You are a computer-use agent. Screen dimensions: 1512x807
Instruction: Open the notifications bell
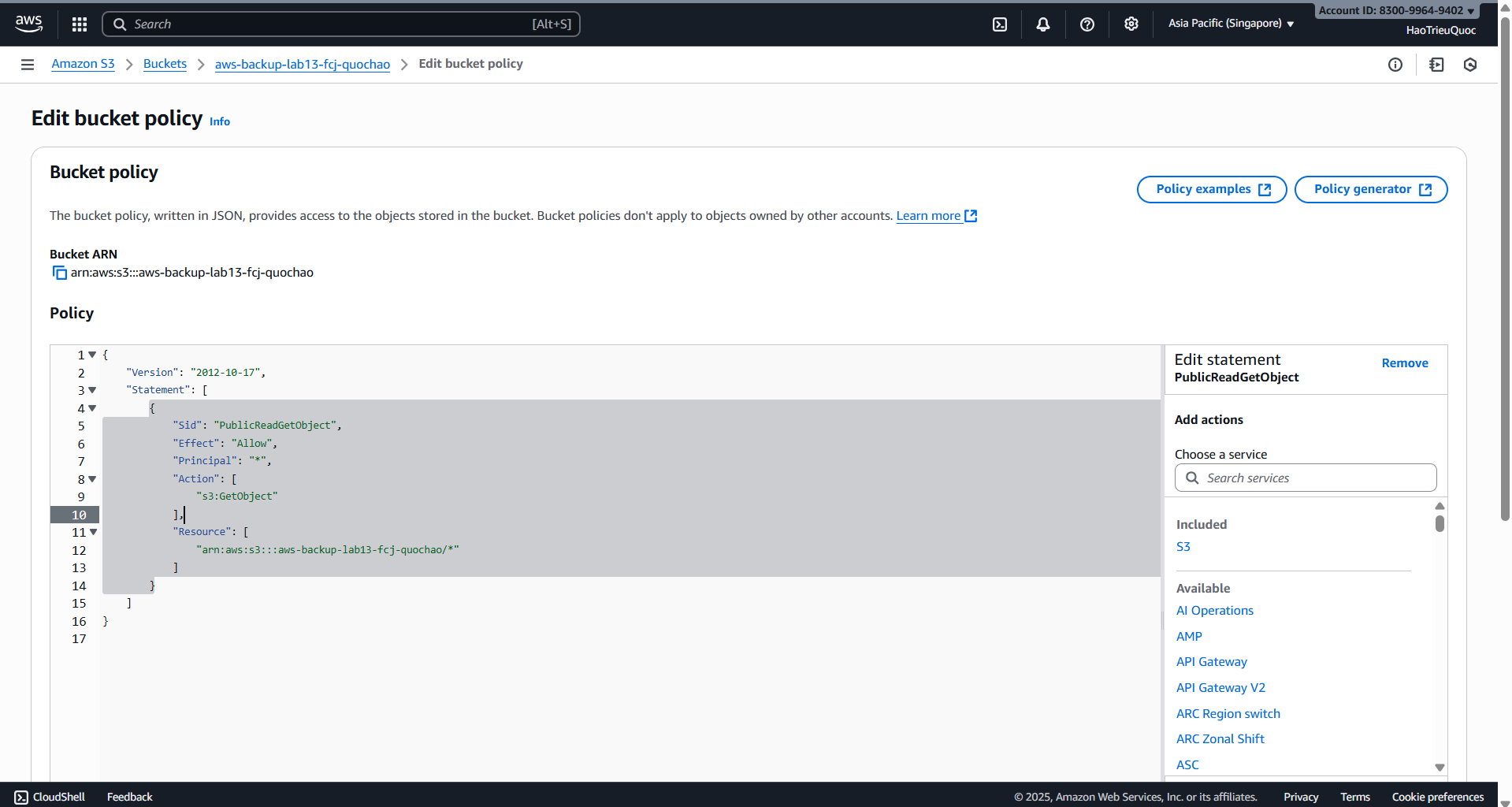[x=1042, y=24]
